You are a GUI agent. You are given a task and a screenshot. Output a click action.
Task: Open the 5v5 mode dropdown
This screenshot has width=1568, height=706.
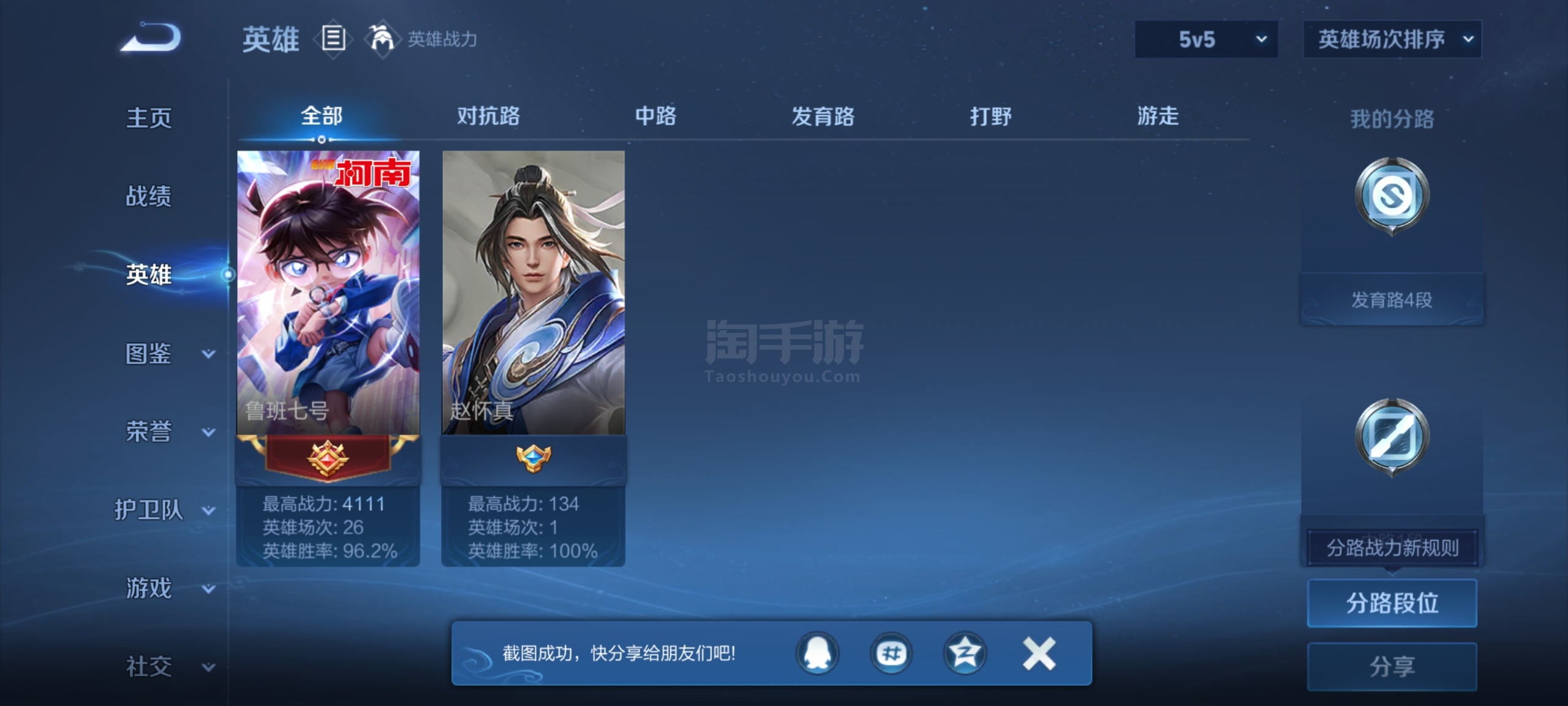pos(1206,39)
